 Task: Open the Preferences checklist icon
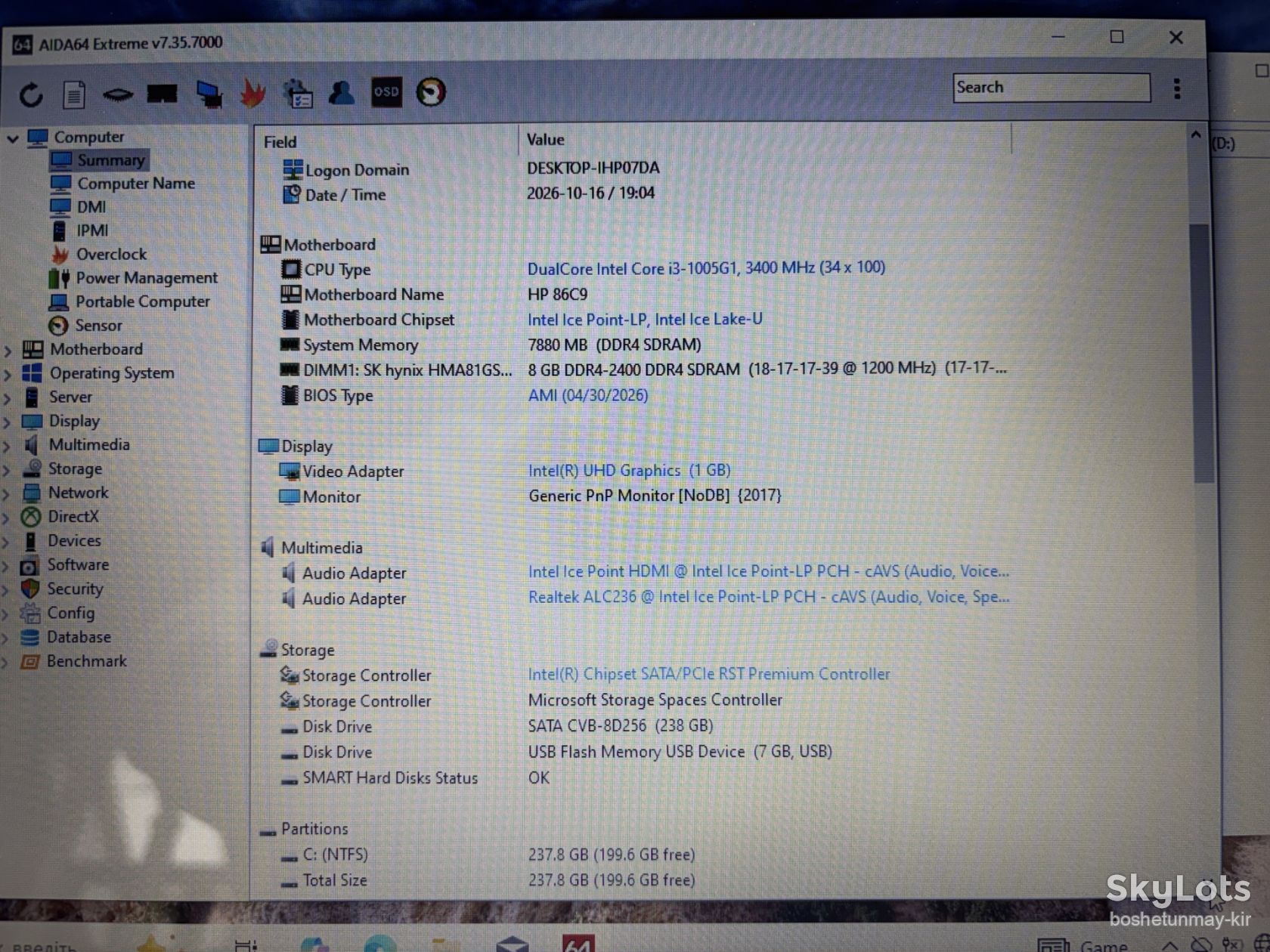pos(298,94)
